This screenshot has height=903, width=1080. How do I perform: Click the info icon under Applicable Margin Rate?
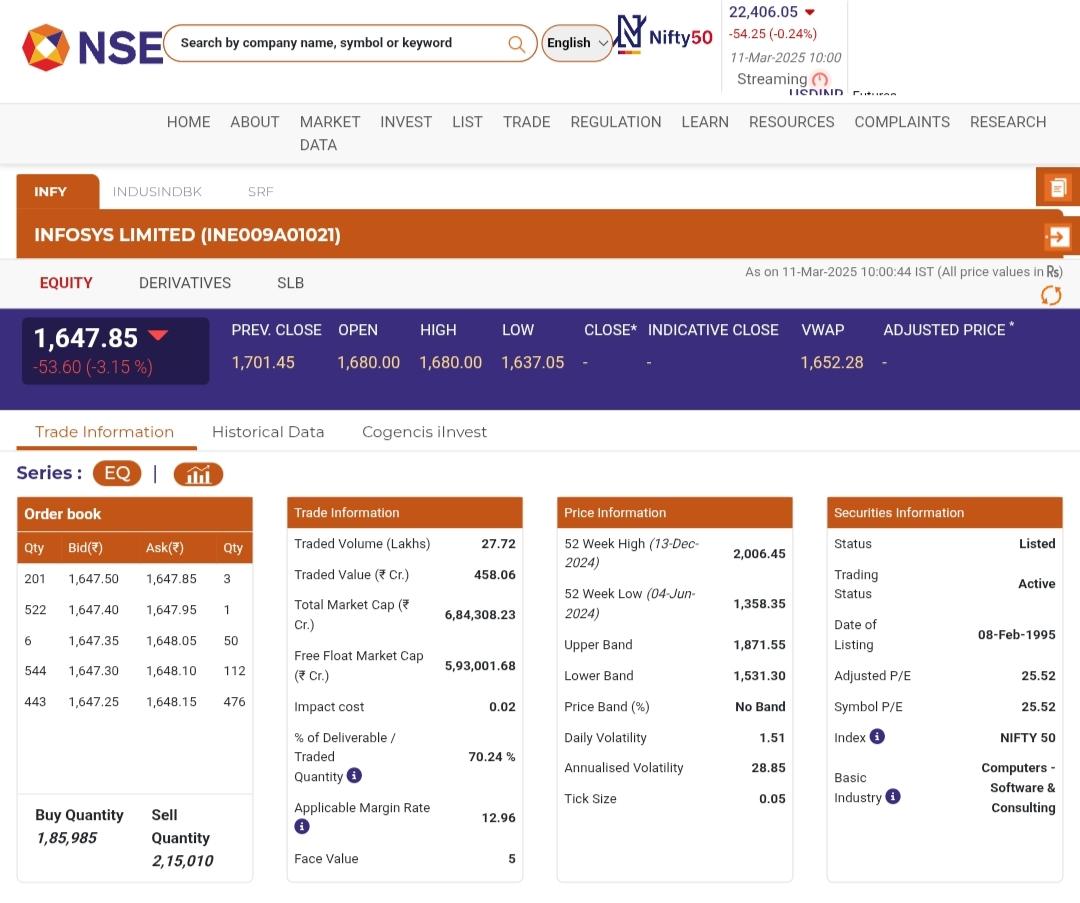click(302, 826)
